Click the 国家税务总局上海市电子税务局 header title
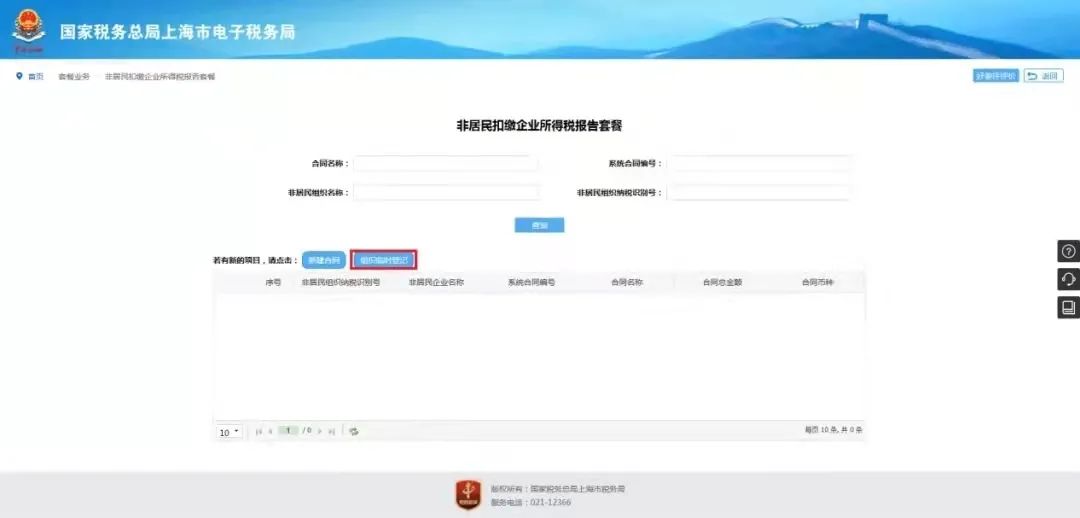 [x=177, y=32]
